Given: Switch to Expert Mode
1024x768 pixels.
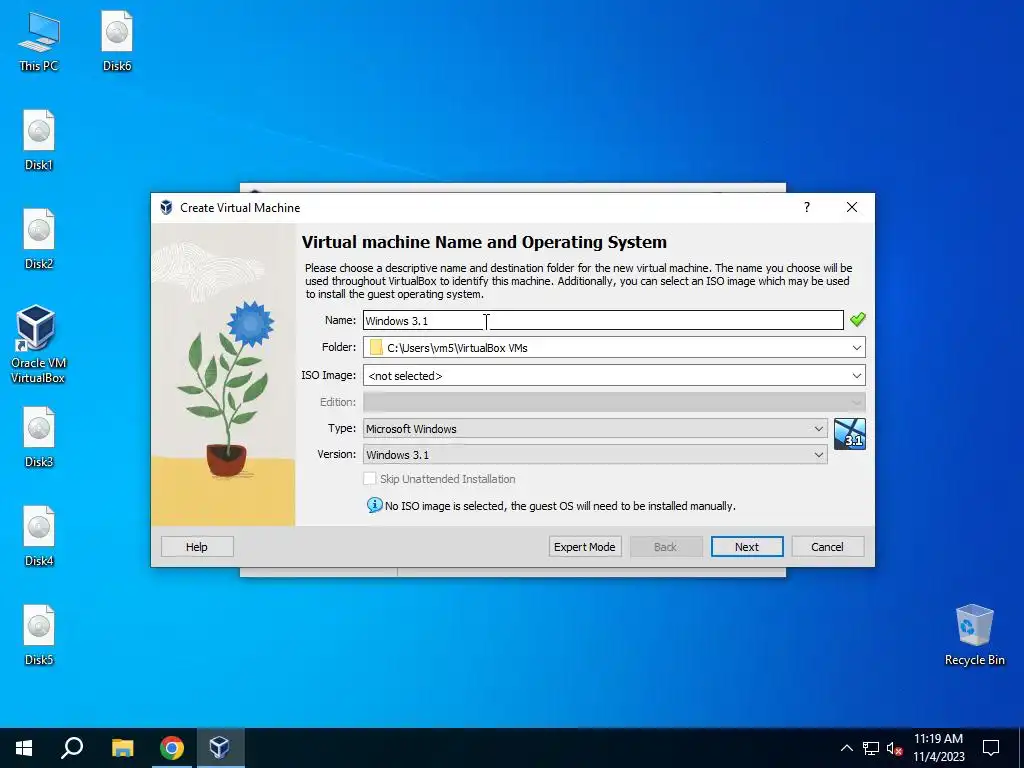Looking at the screenshot, I should click(584, 547).
